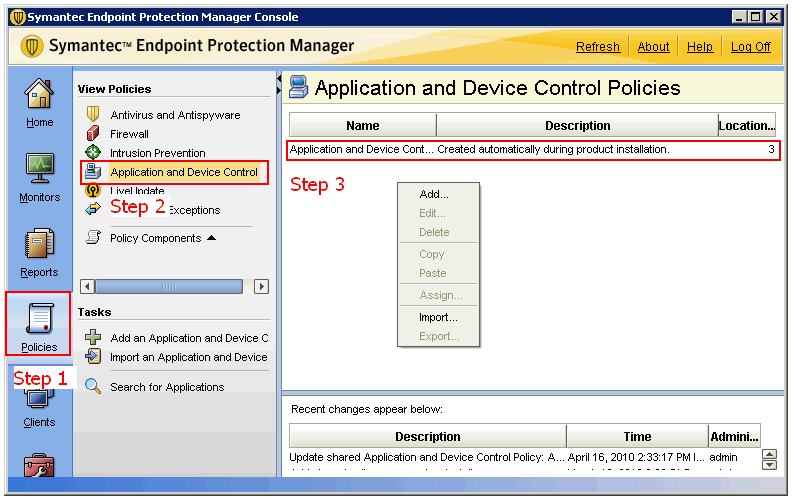Click the Intrusion Prevention icon
Image resolution: width=792 pixels, height=499 pixels.
[x=93, y=152]
